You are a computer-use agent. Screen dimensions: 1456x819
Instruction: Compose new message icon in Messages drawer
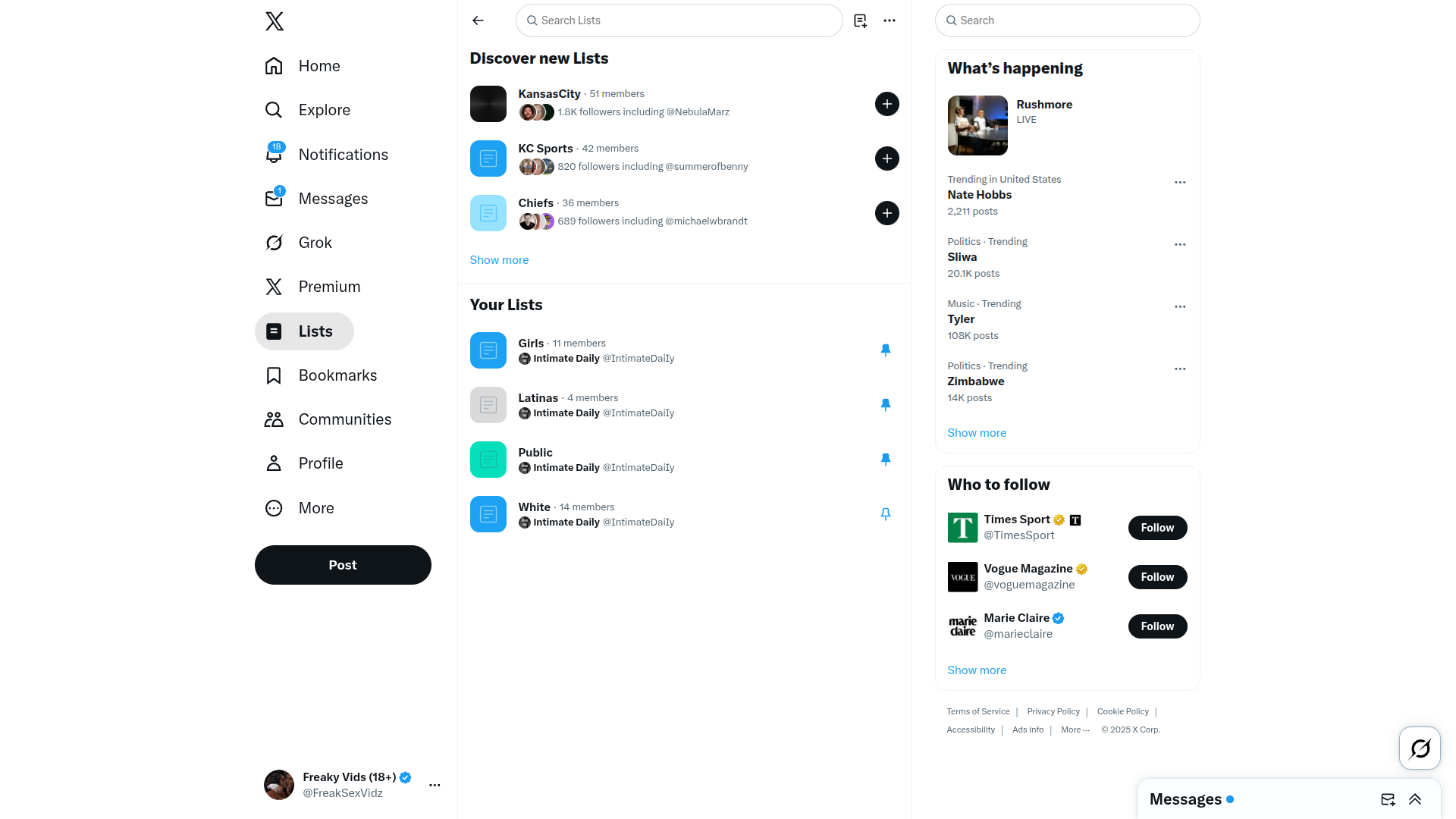pyautogui.click(x=1388, y=799)
